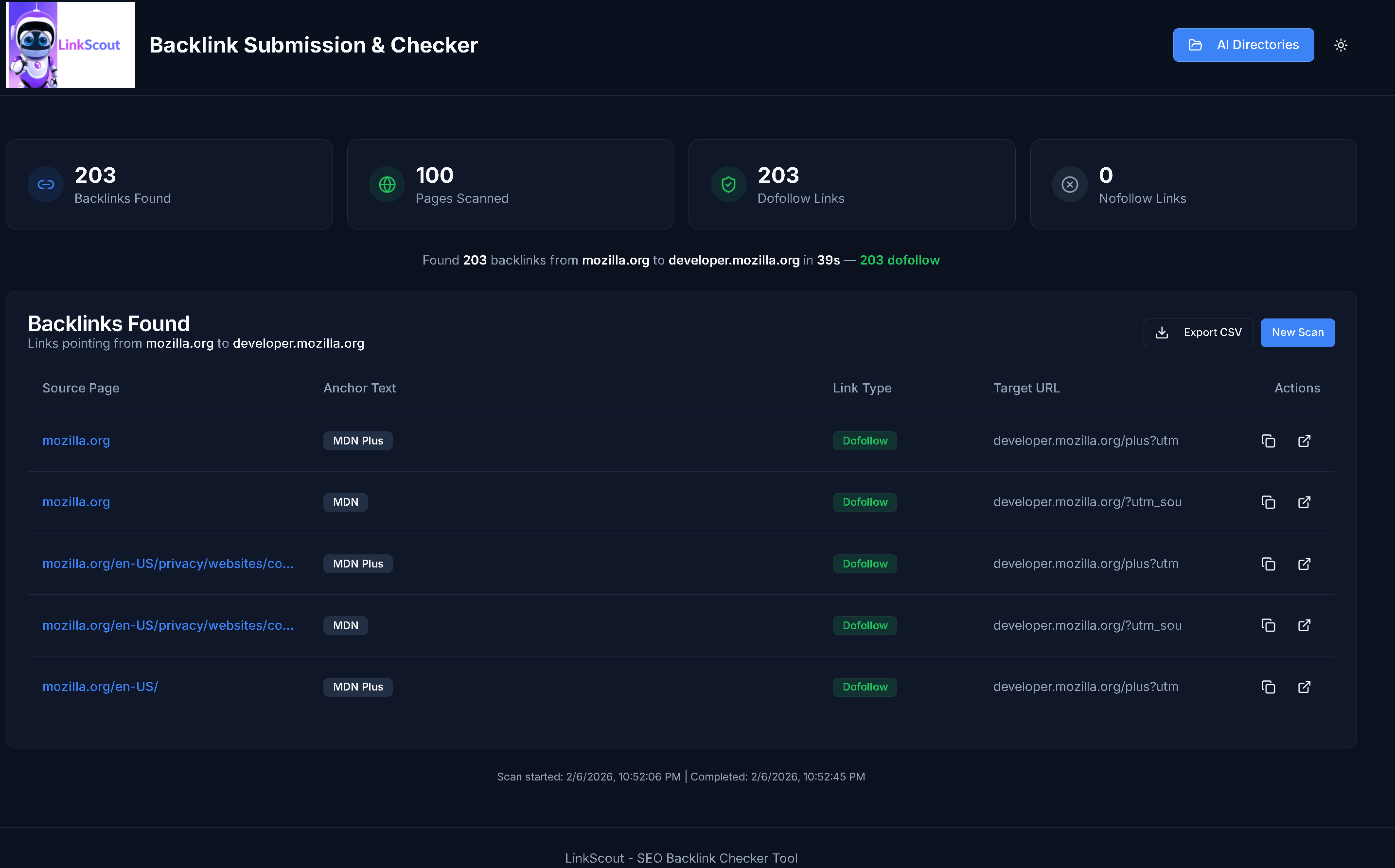Click the download icon inside Export CSV
The height and width of the screenshot is (868, 1395).
click(1162, 333)
